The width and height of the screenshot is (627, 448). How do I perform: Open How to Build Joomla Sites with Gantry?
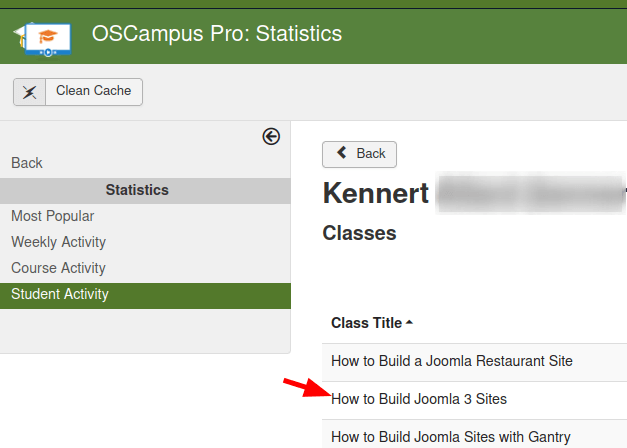point(451,437)
